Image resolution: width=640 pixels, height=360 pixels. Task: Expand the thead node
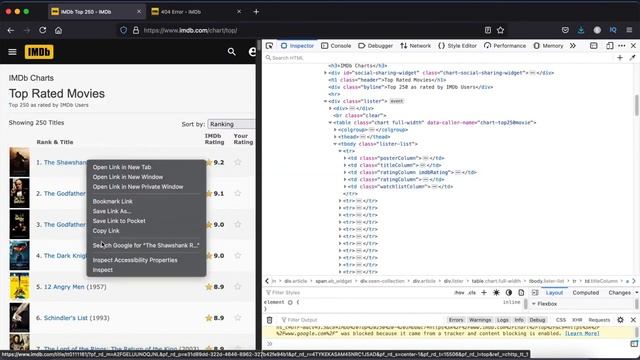[x=335, y=137]
